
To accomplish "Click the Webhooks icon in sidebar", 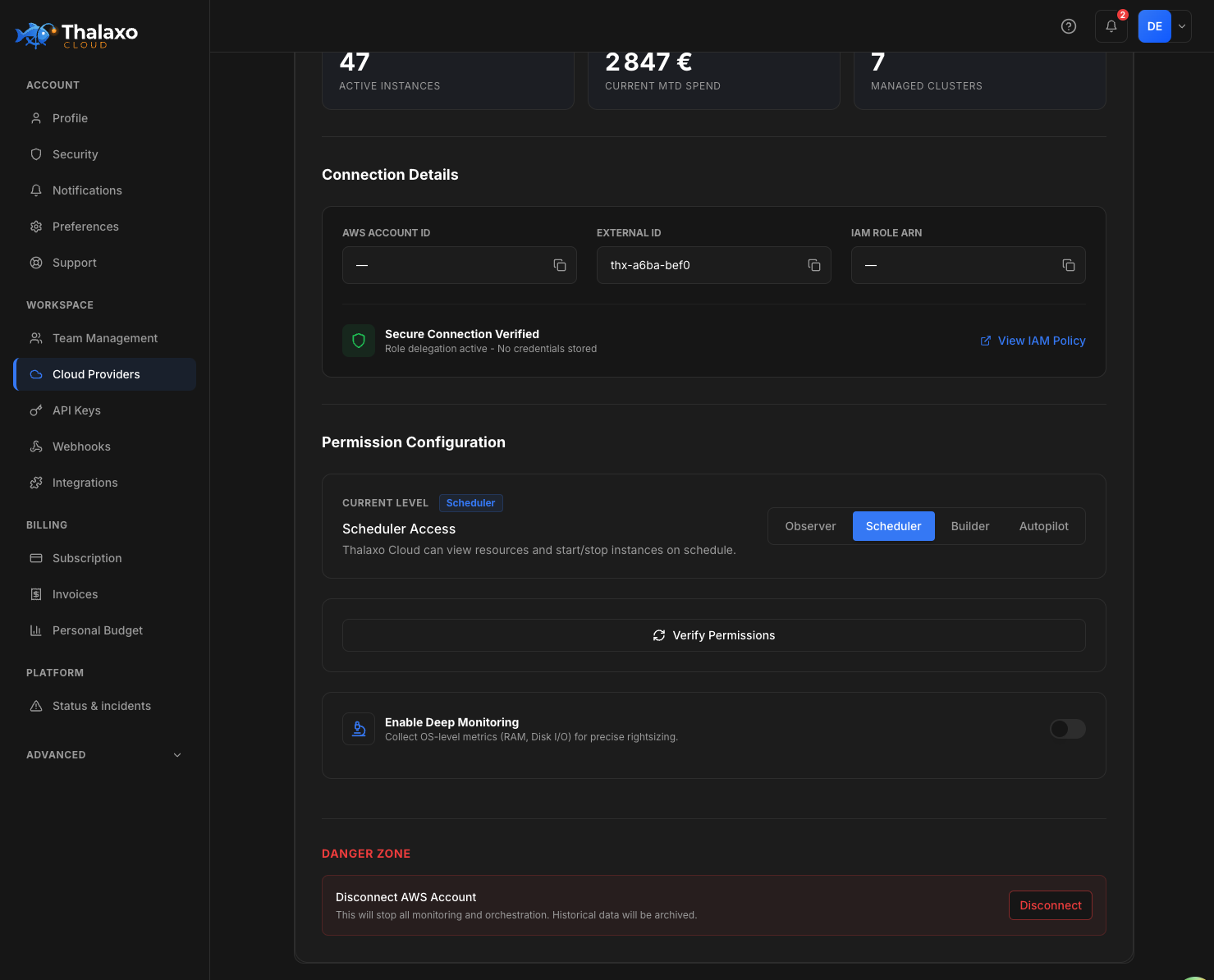I will [36, 446].
